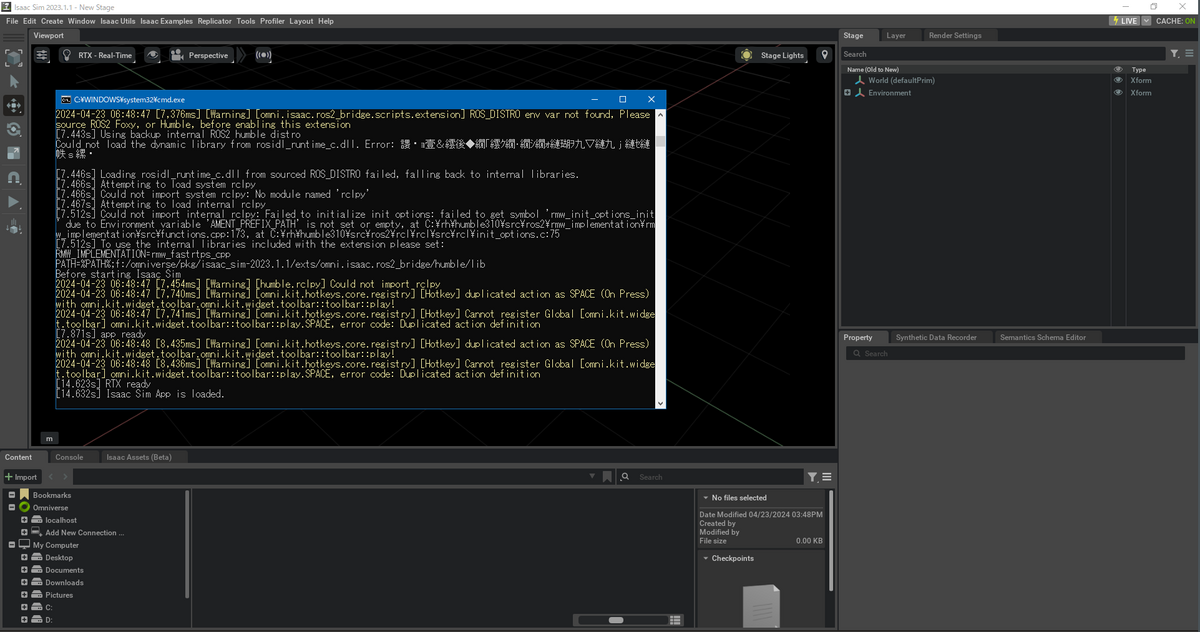This screenshot has height=632, width=1200.
Task: Collapse the Bookmarks tree node
Action: [x=12, y=495]
